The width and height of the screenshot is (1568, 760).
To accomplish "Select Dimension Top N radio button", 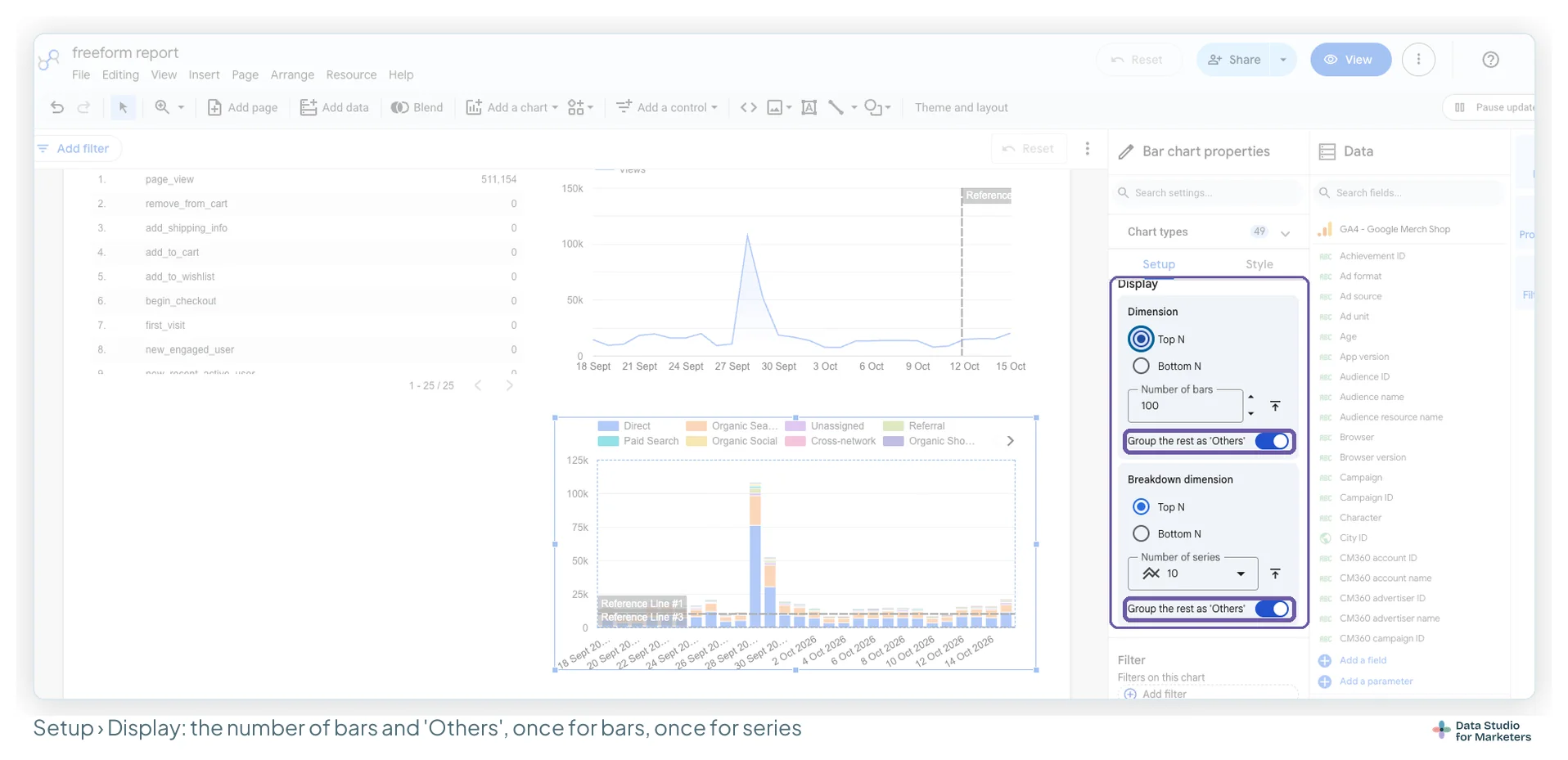I will tap(1141, 339).
